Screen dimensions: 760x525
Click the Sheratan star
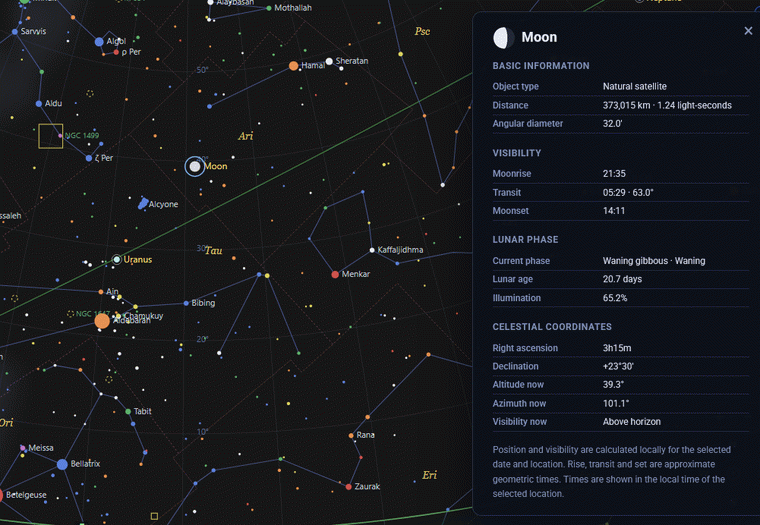pyautogui.click(x=330, y=61)
